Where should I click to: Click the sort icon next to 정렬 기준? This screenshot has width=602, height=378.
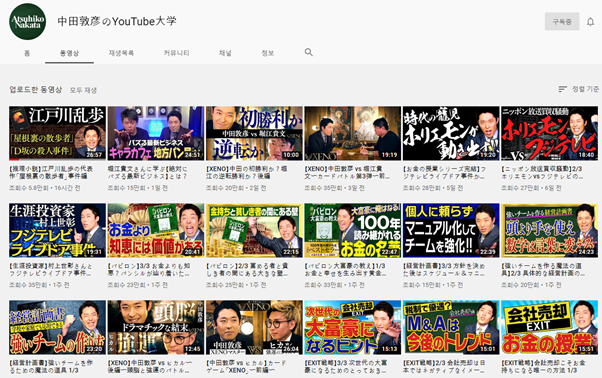coord(562,89)
